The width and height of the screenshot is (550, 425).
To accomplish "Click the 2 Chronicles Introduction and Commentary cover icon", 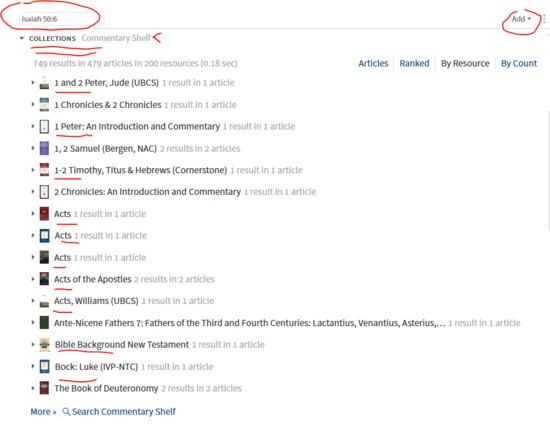I will (x=44, y=192).
